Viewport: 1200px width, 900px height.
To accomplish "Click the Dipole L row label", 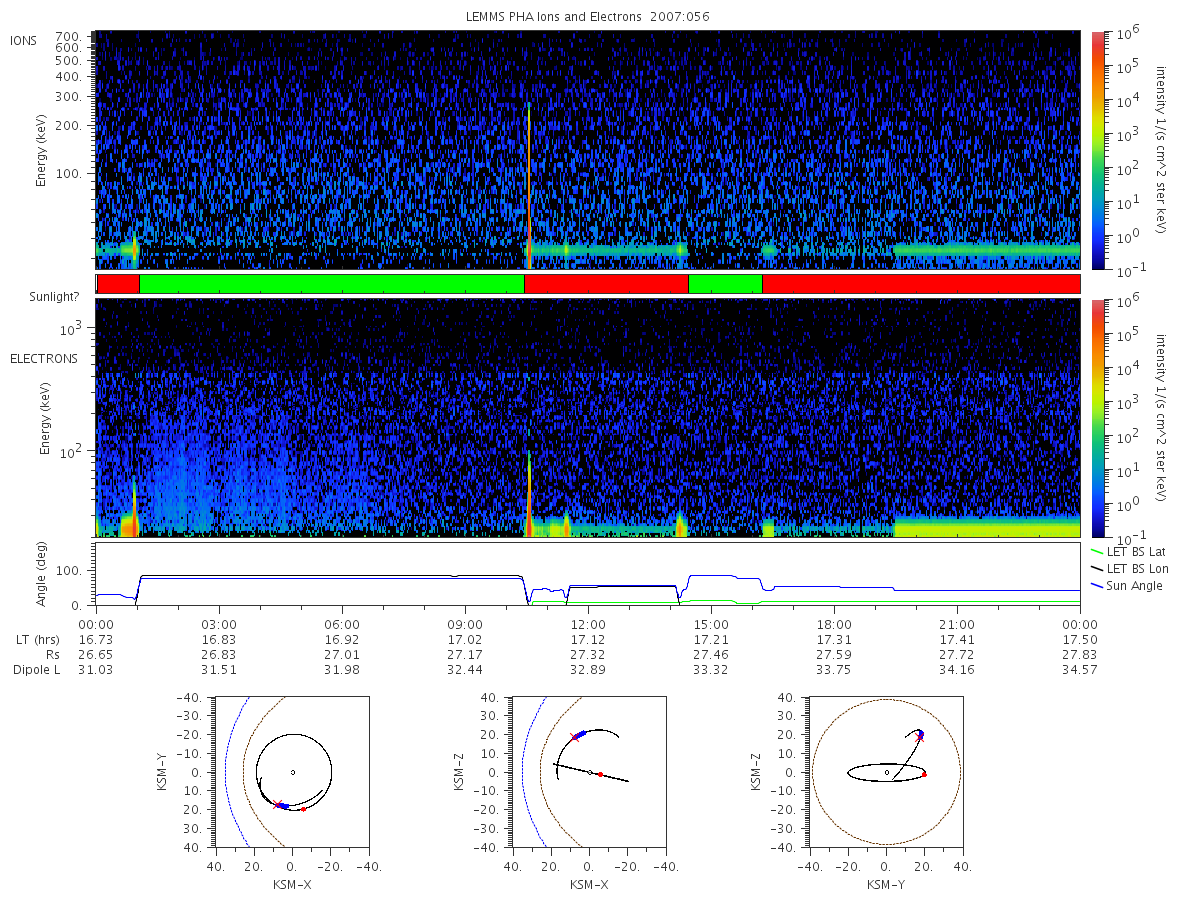I will 36,669.
